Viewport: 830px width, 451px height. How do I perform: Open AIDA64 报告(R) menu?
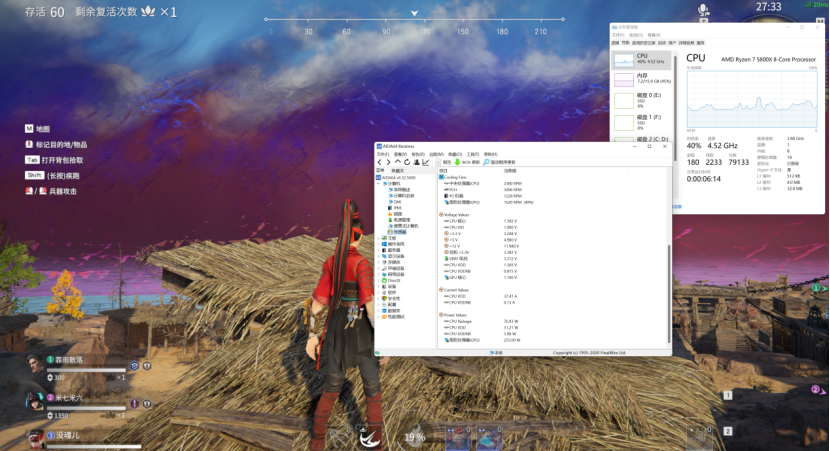[418, 154]
